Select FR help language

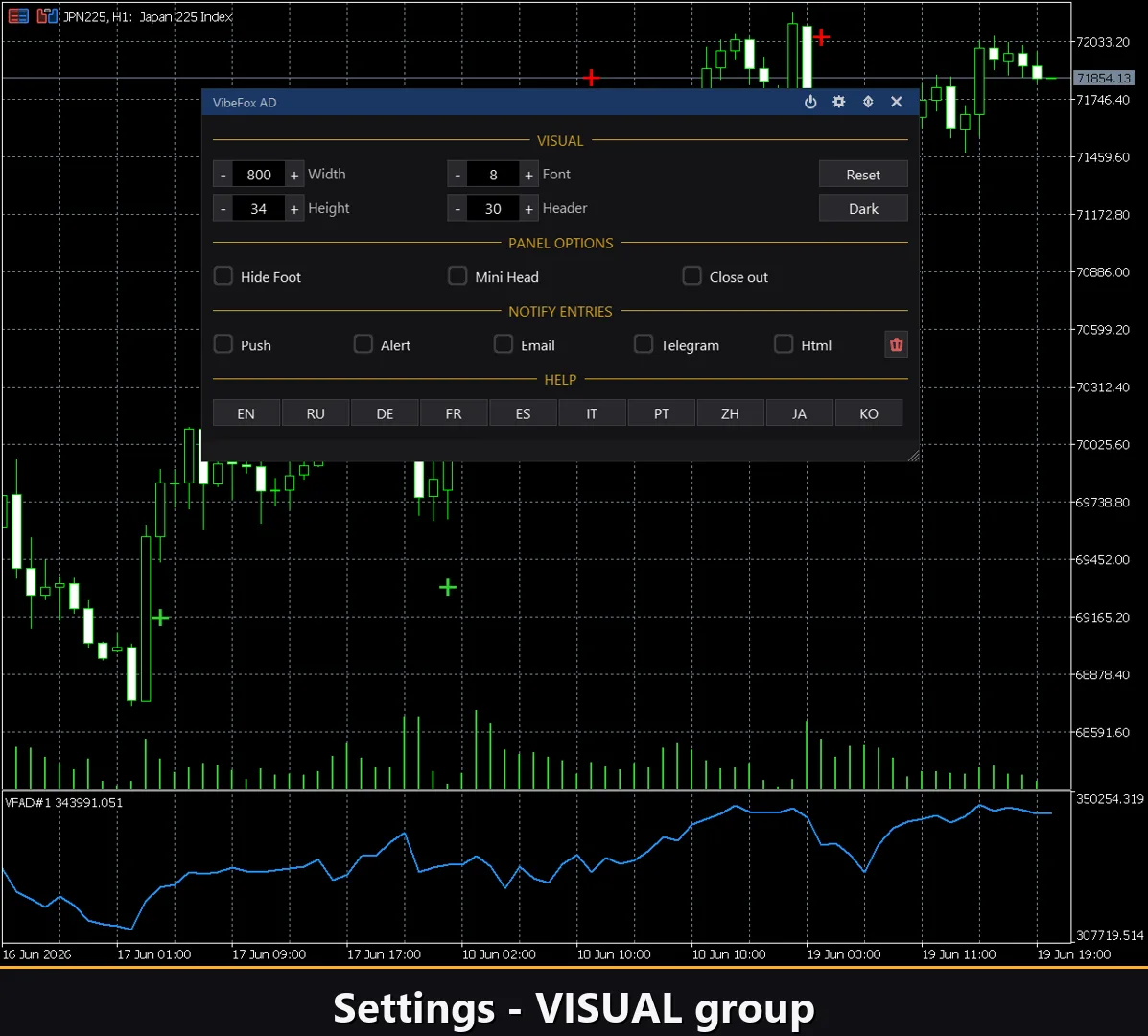(x=454, y=412)
